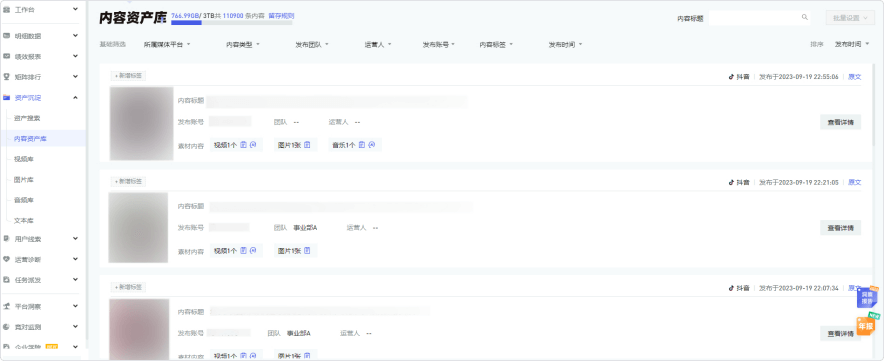Open 图片库 in the sidebar
Image resolution: width=884 pixels, height=361 pixels.
tap(24, 179)
